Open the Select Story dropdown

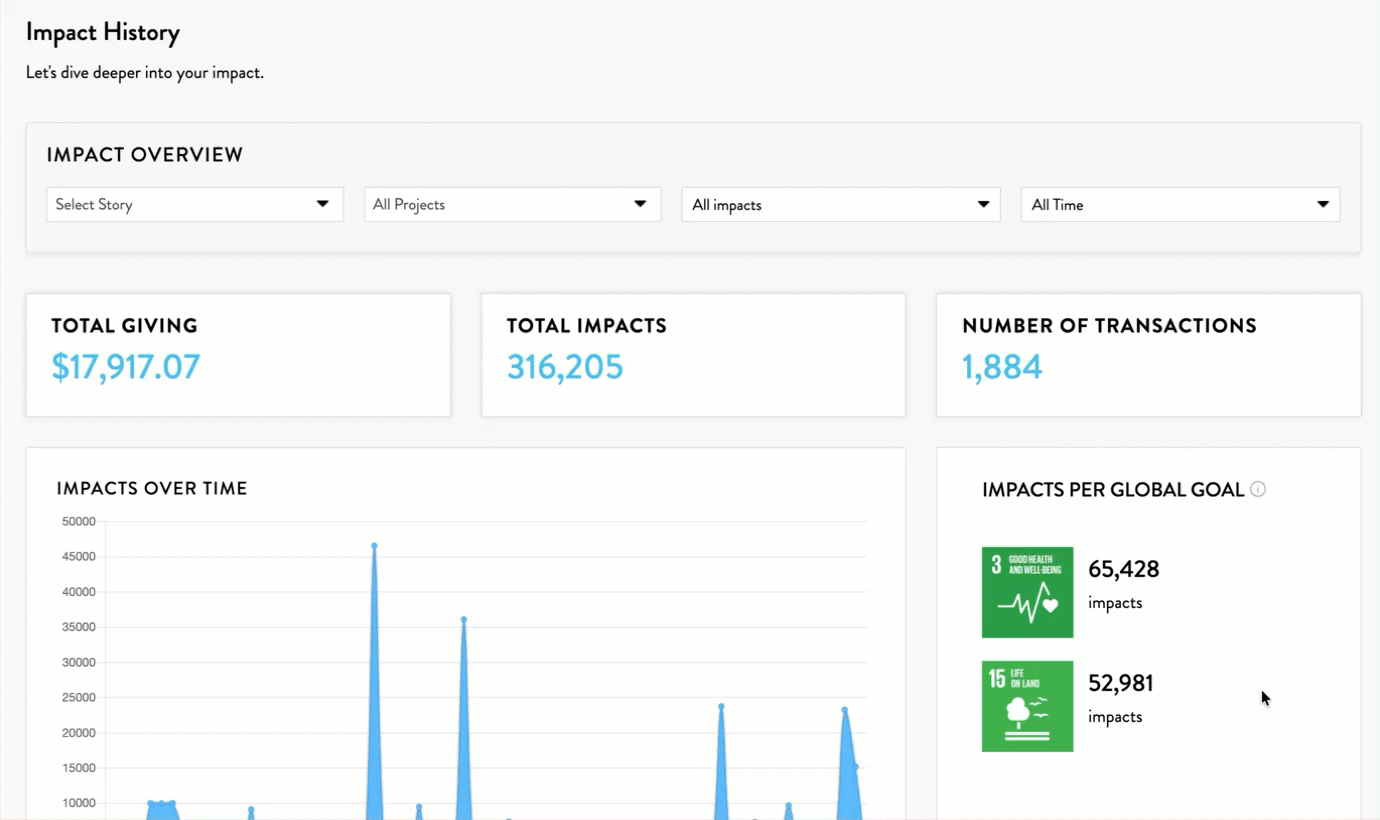pos(195,204)
